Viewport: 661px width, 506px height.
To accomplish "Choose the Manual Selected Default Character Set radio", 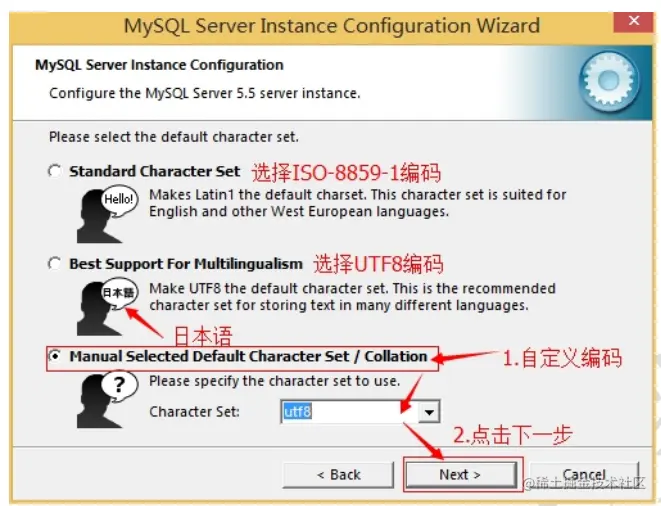I will click(x=54, y=356).
